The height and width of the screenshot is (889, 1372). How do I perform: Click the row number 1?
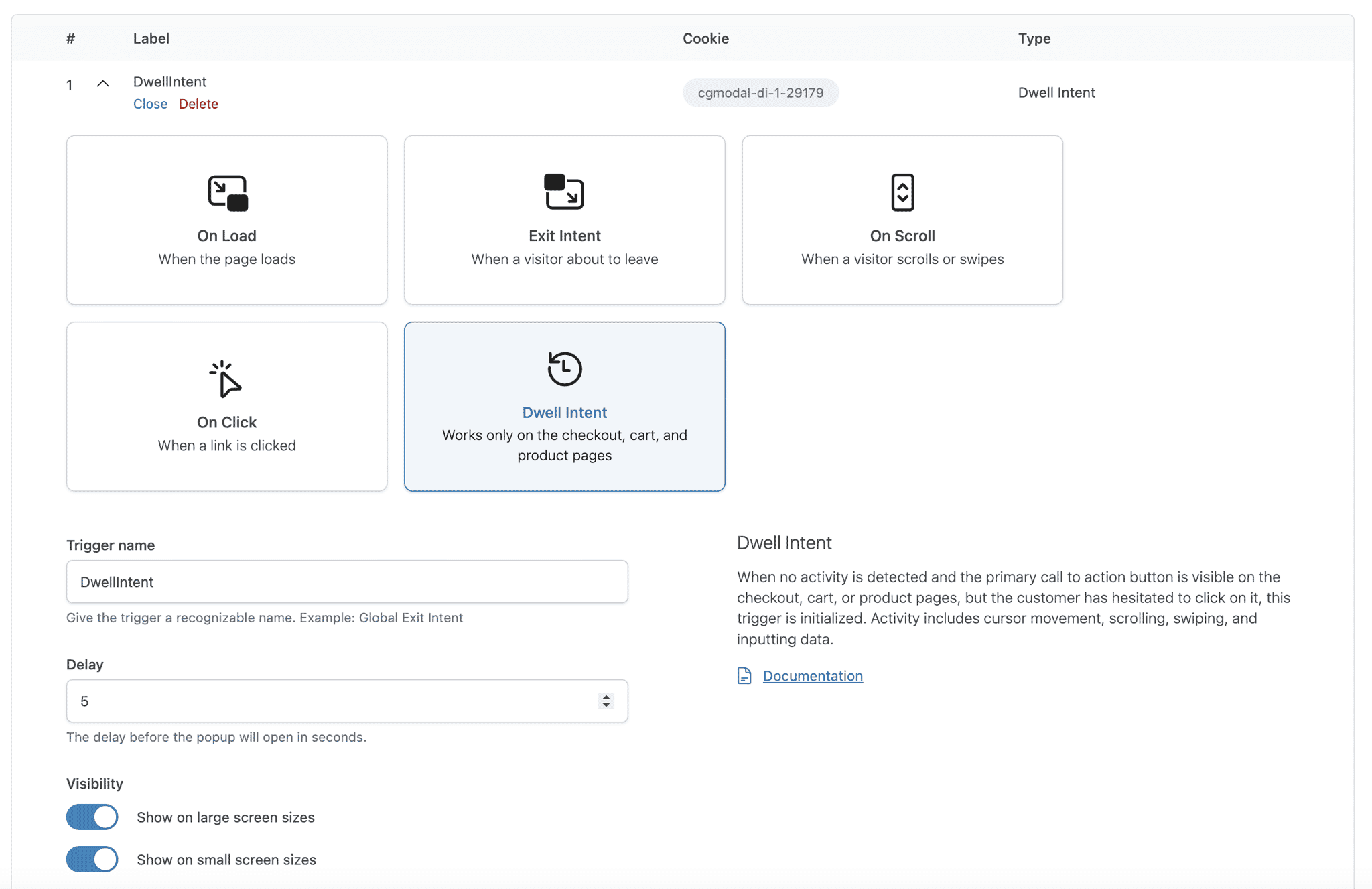[69, 85]
